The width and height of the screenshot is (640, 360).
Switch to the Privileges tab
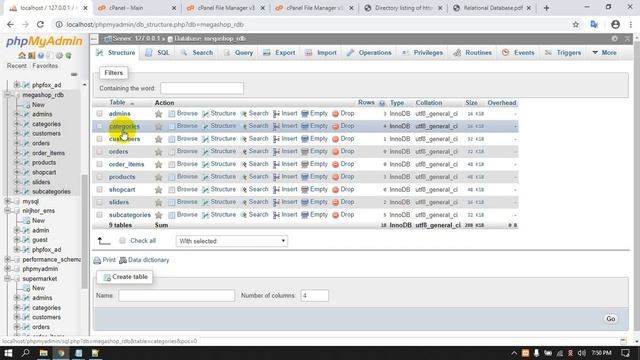423,53
